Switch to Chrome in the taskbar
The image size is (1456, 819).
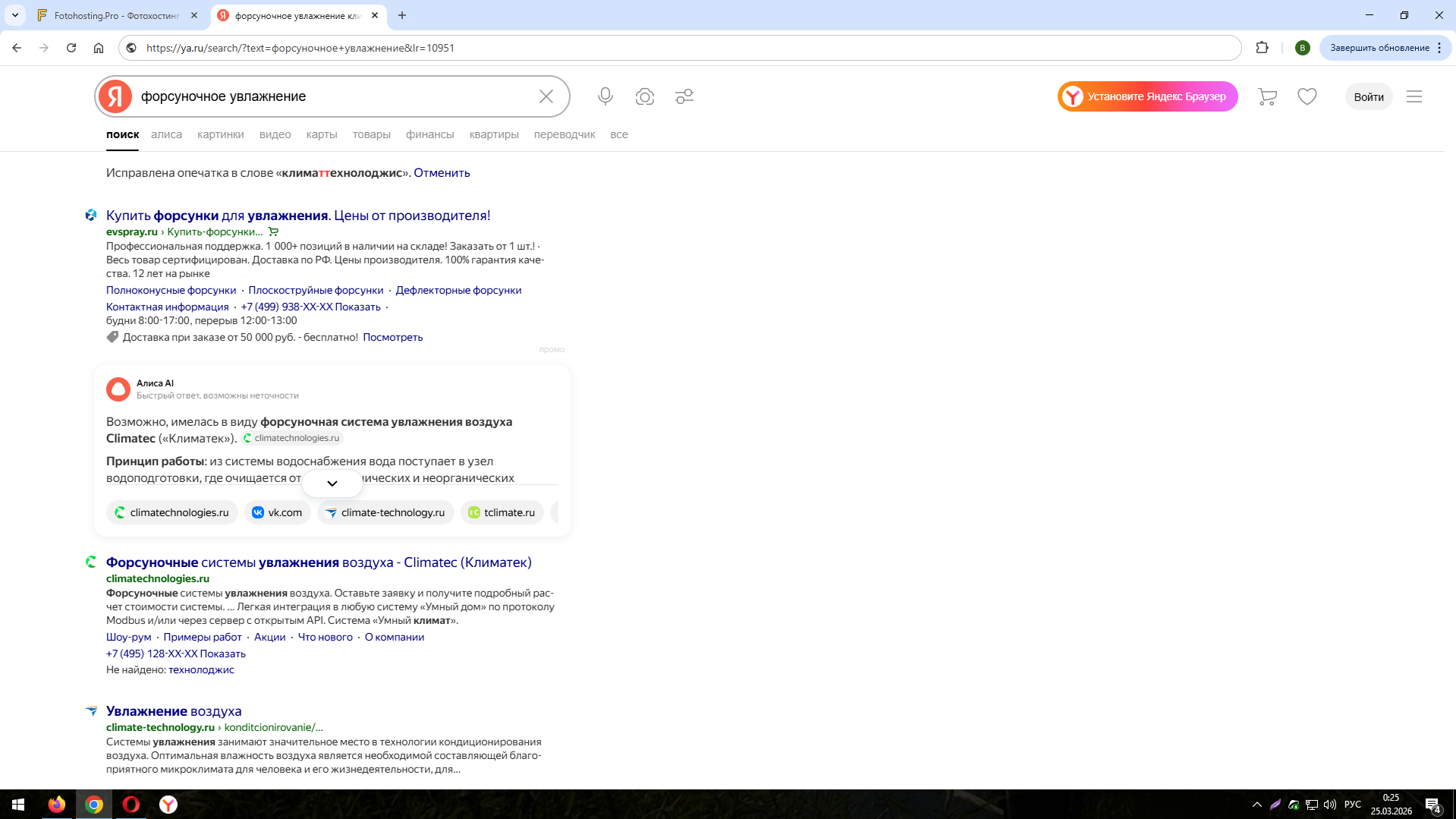94,805
